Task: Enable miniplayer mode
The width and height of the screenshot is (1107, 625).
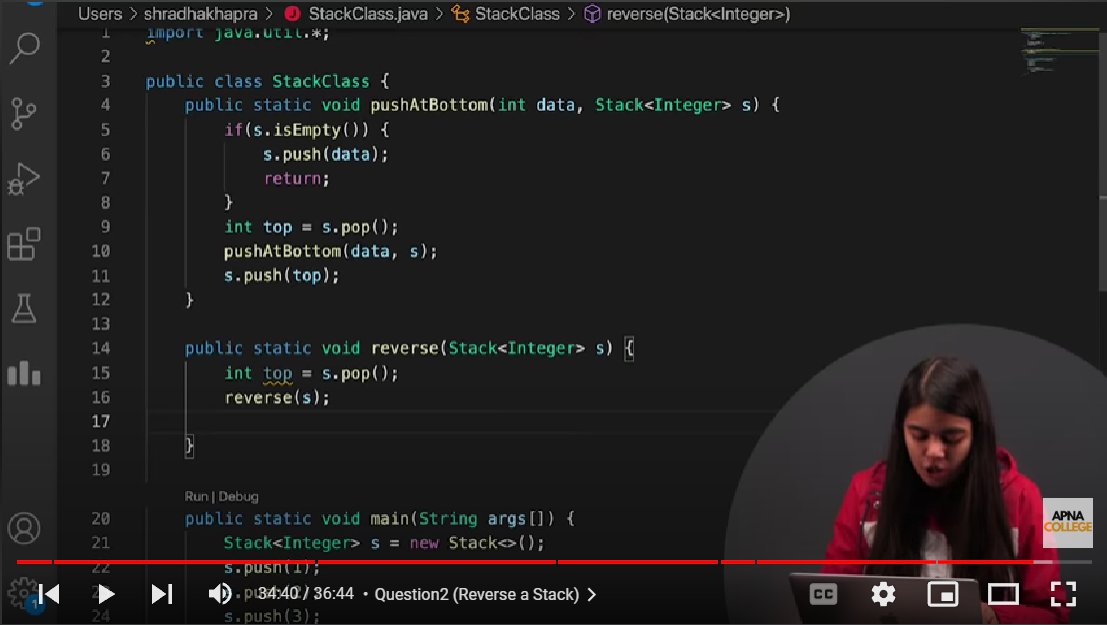Action: [943, 594]
